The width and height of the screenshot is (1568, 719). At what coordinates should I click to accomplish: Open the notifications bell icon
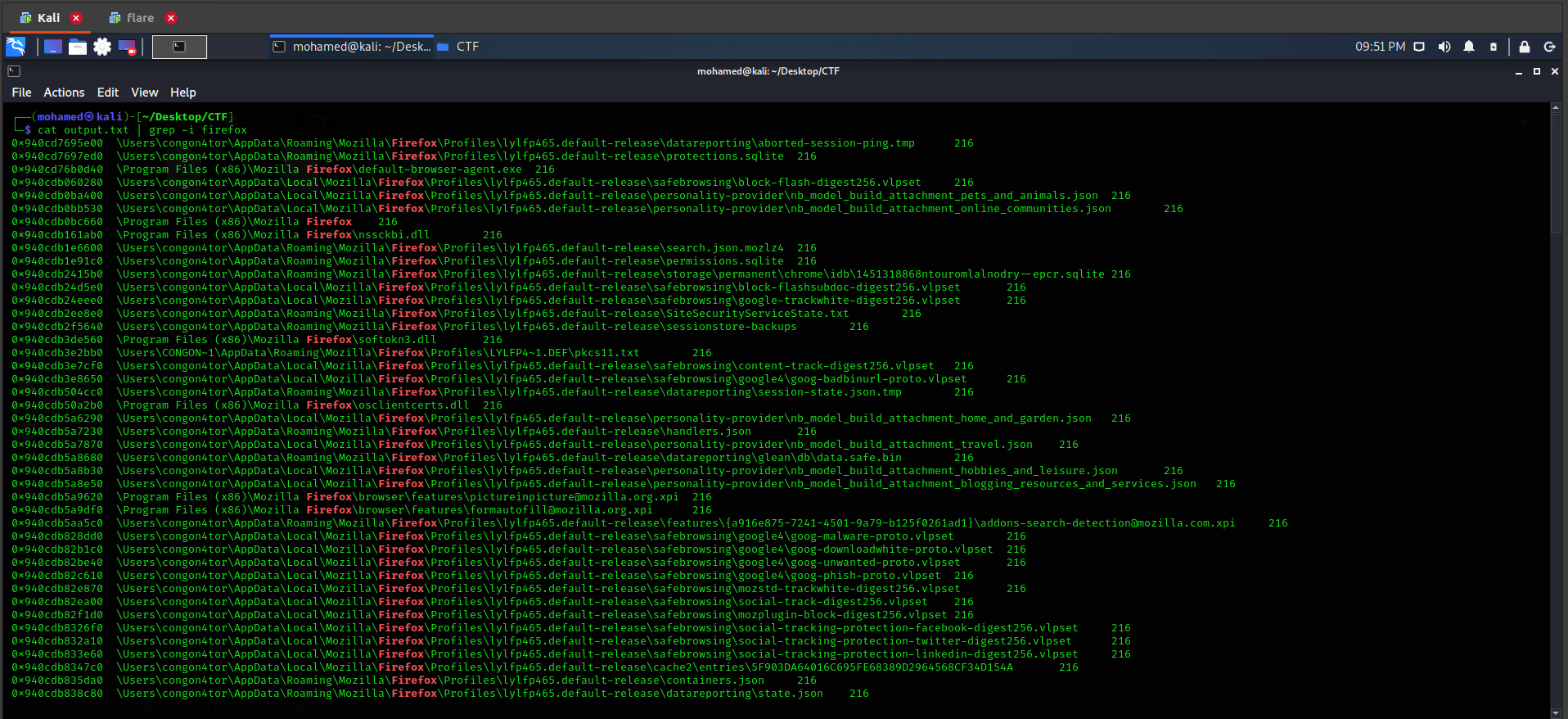[x=1469, y=47]
